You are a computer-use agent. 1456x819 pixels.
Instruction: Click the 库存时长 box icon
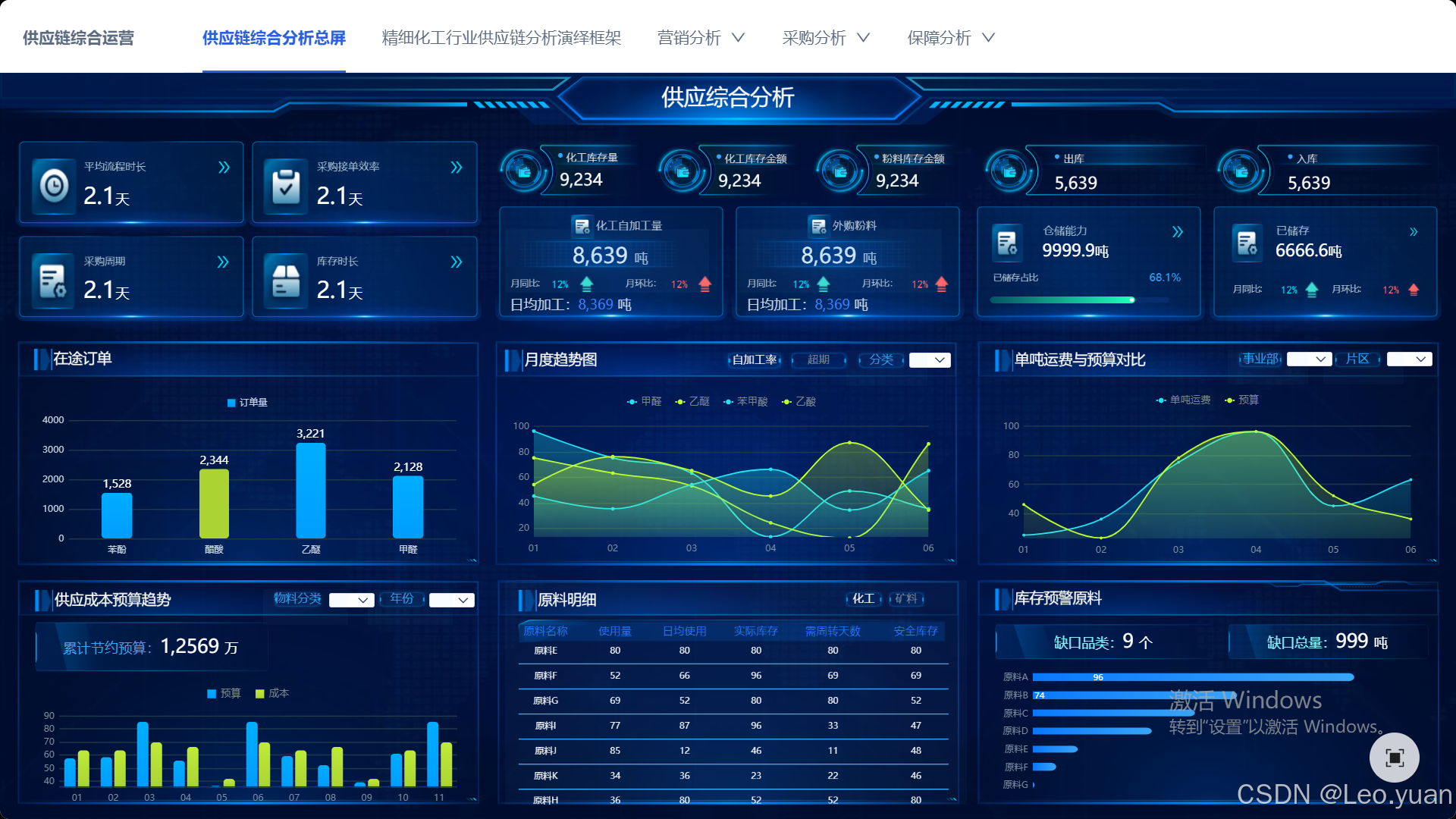click(286, 281)
